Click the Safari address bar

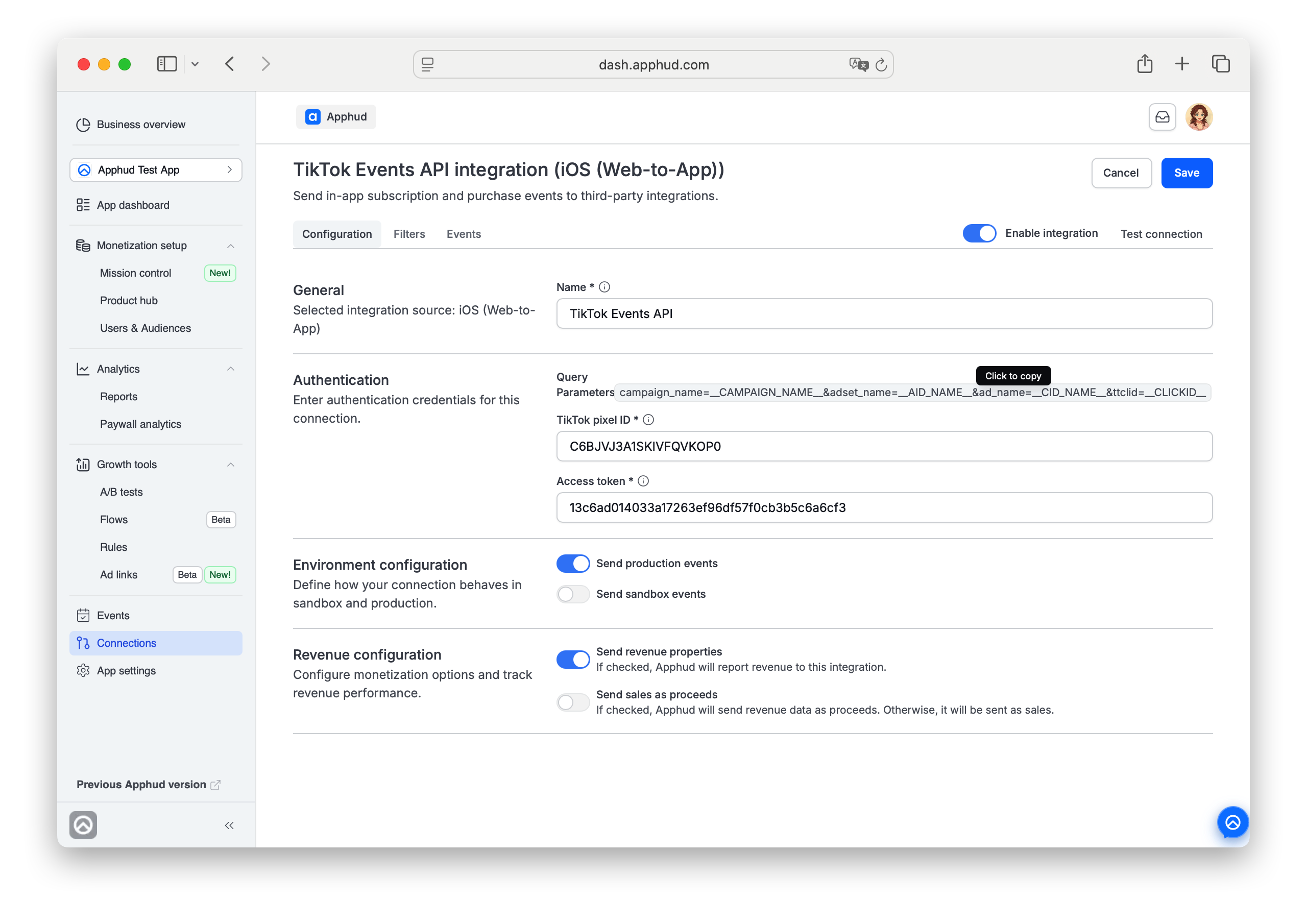point(653,64)
